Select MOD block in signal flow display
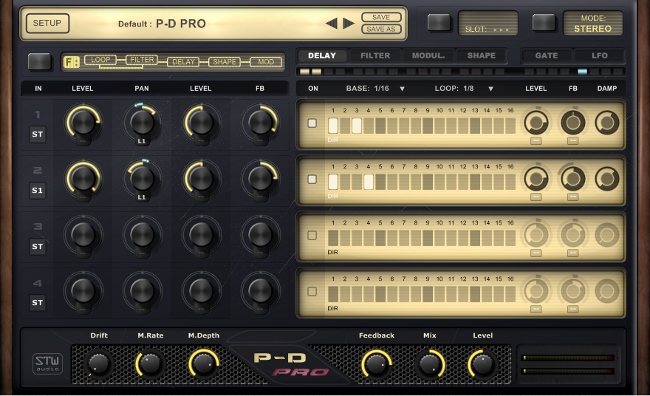650x396 pixels. pos(266,62)
